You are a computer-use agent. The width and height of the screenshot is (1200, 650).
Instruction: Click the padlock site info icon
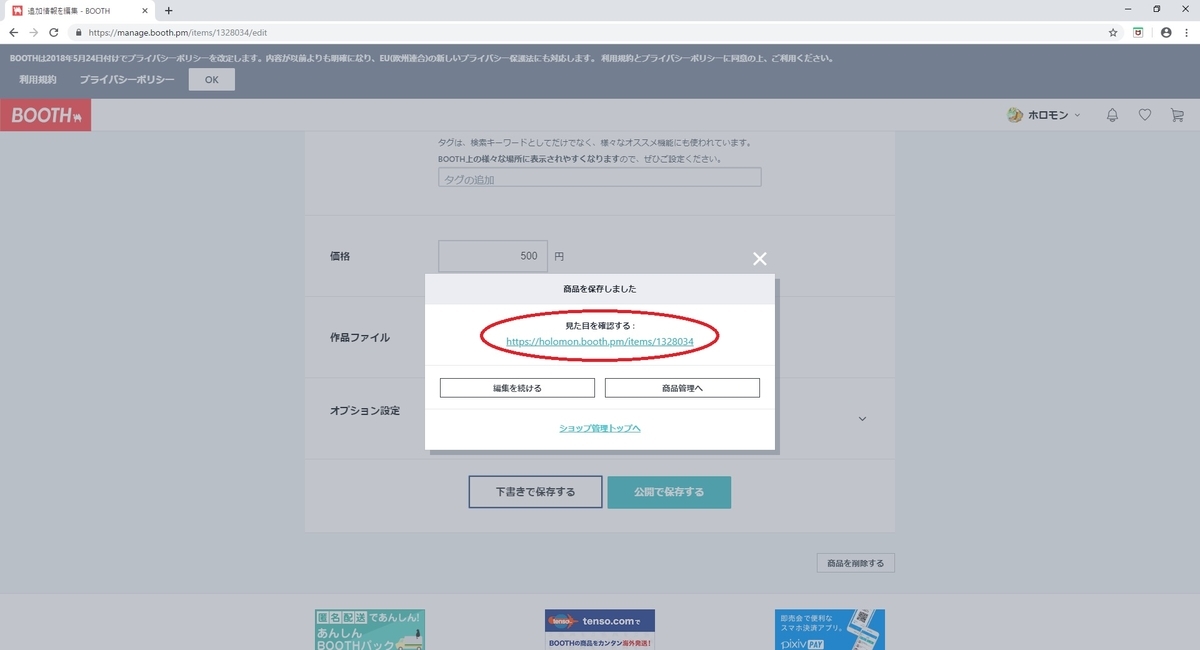click(x=78, y=32)
